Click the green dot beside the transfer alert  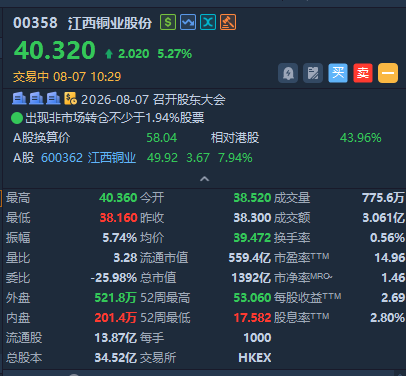pos(17,118)
